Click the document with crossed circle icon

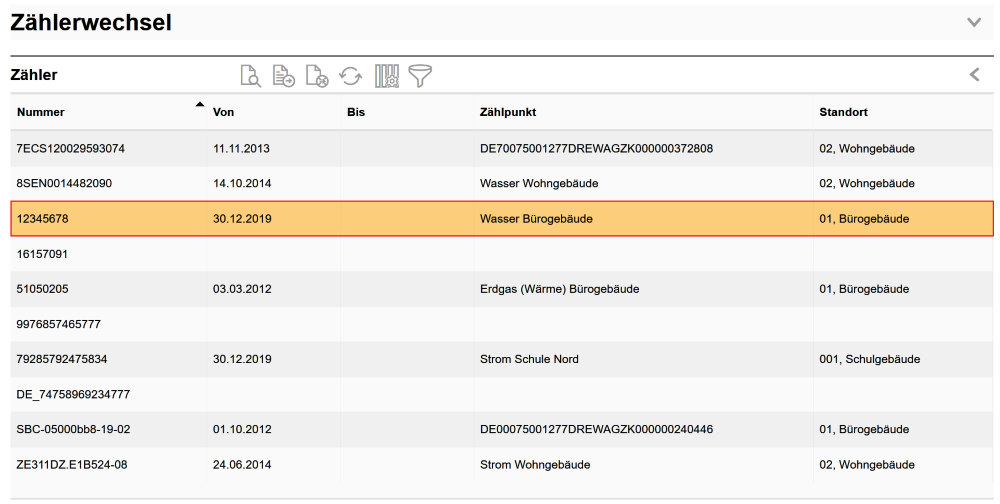point(317,75)
